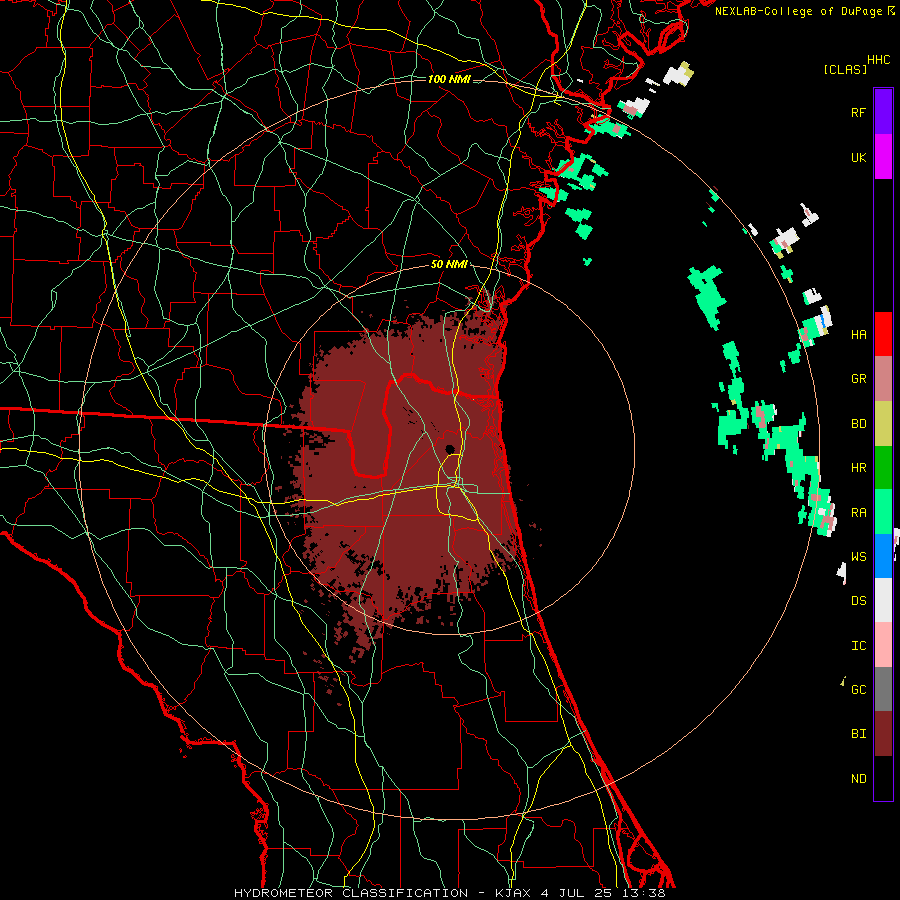
Task: Click the "RF" legend label
Action: [858, 112]
